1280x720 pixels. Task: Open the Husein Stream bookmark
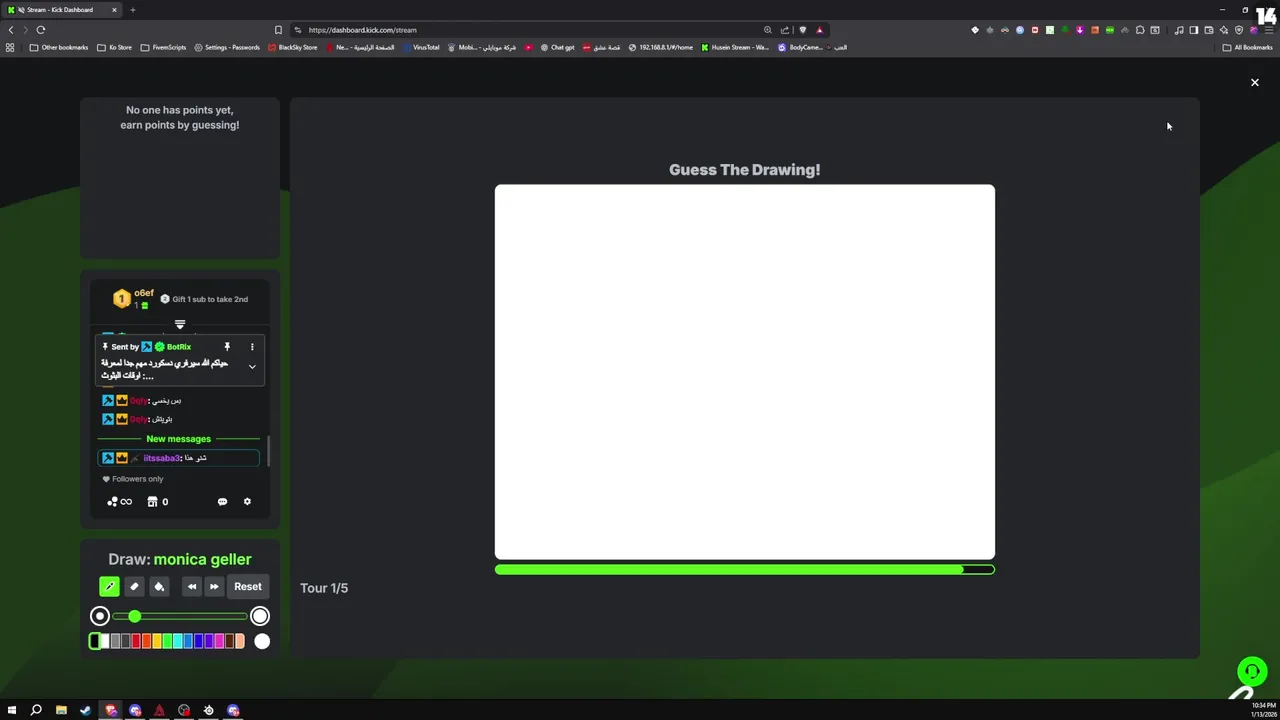tap(735, 47)
